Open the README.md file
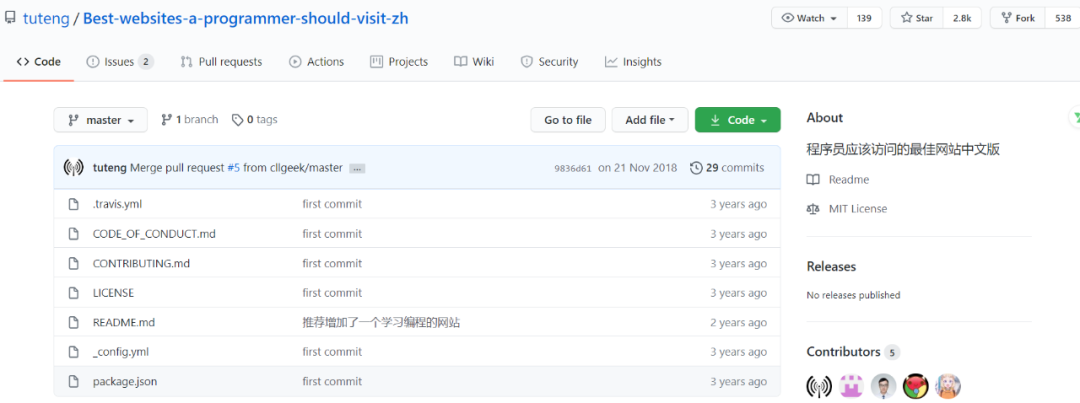The width and height of the screenshot is (1080, 403). (124, 323)
